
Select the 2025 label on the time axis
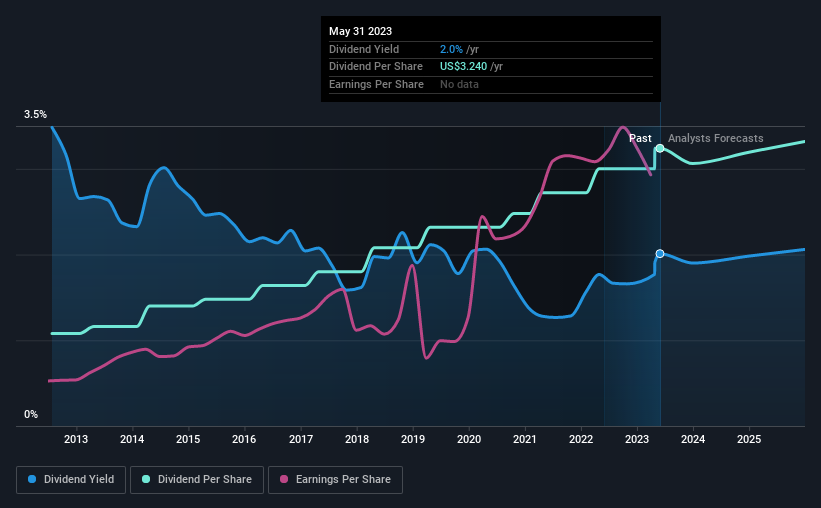(x=749, y=439)
